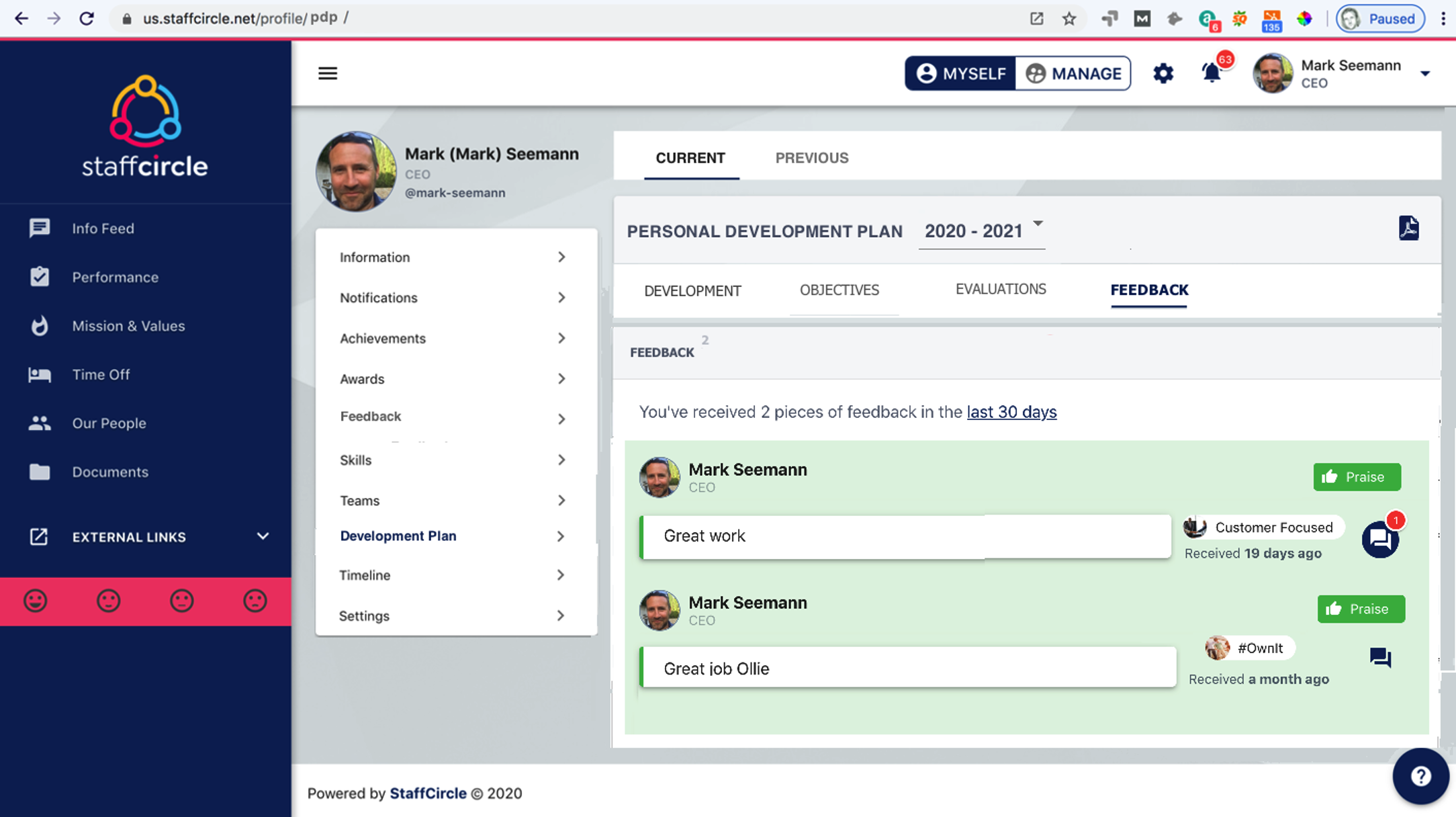
Task: Expand Skills chevron in profile menu
Action: 561,460
